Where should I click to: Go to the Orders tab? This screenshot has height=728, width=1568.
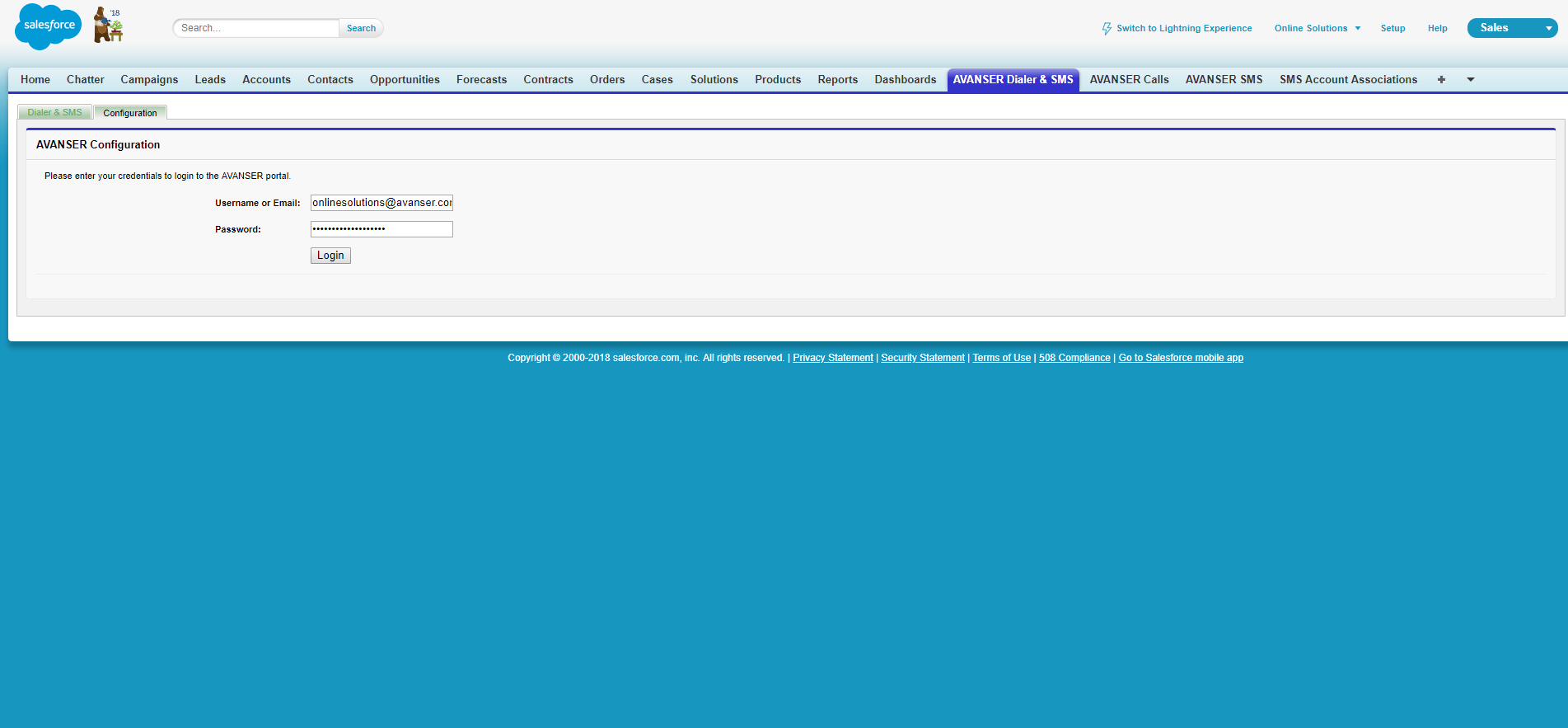coord(607,80)
